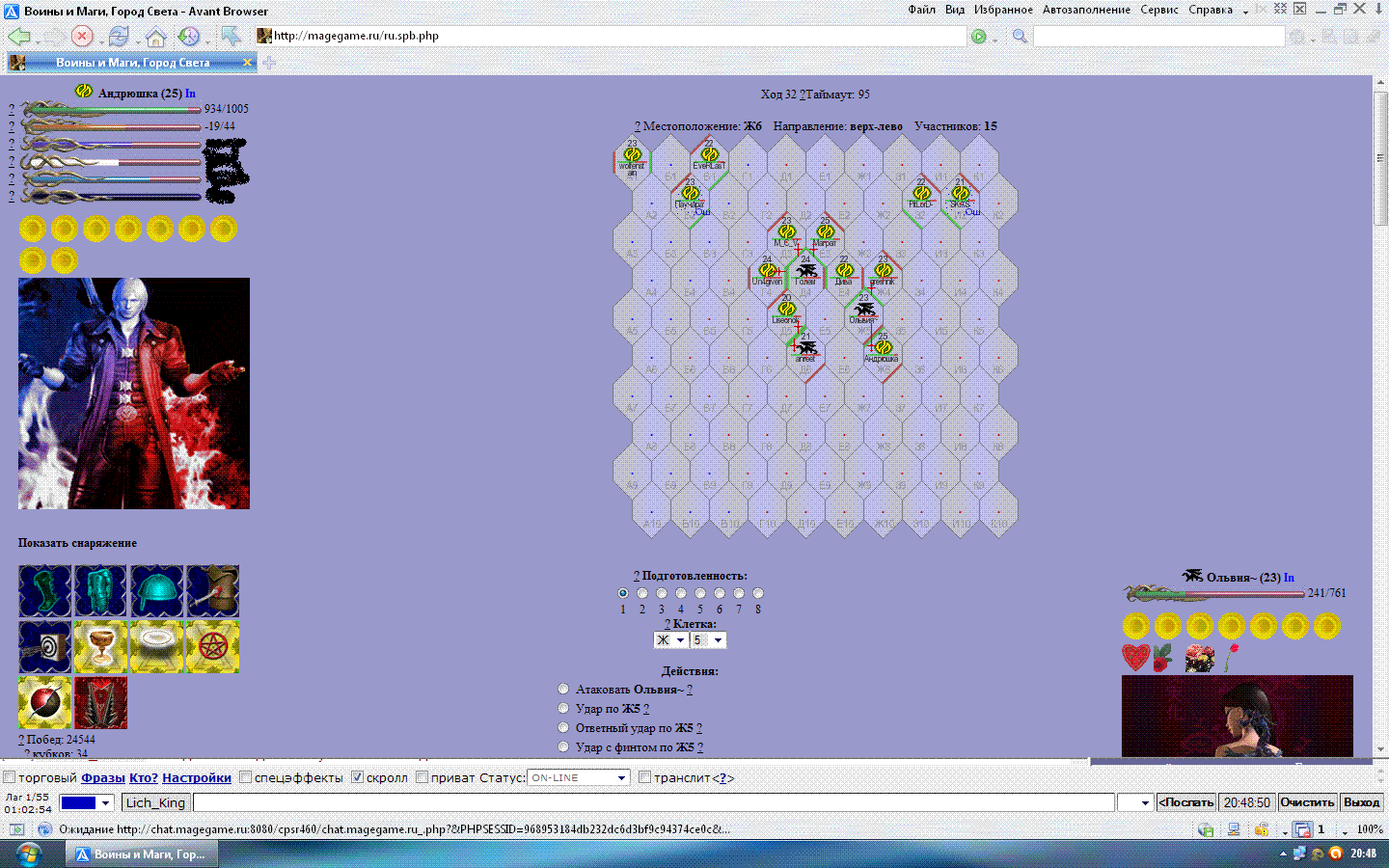1389x868 pixels.
Task: Reload the page with refresh icon
Action: coord(119,37)
